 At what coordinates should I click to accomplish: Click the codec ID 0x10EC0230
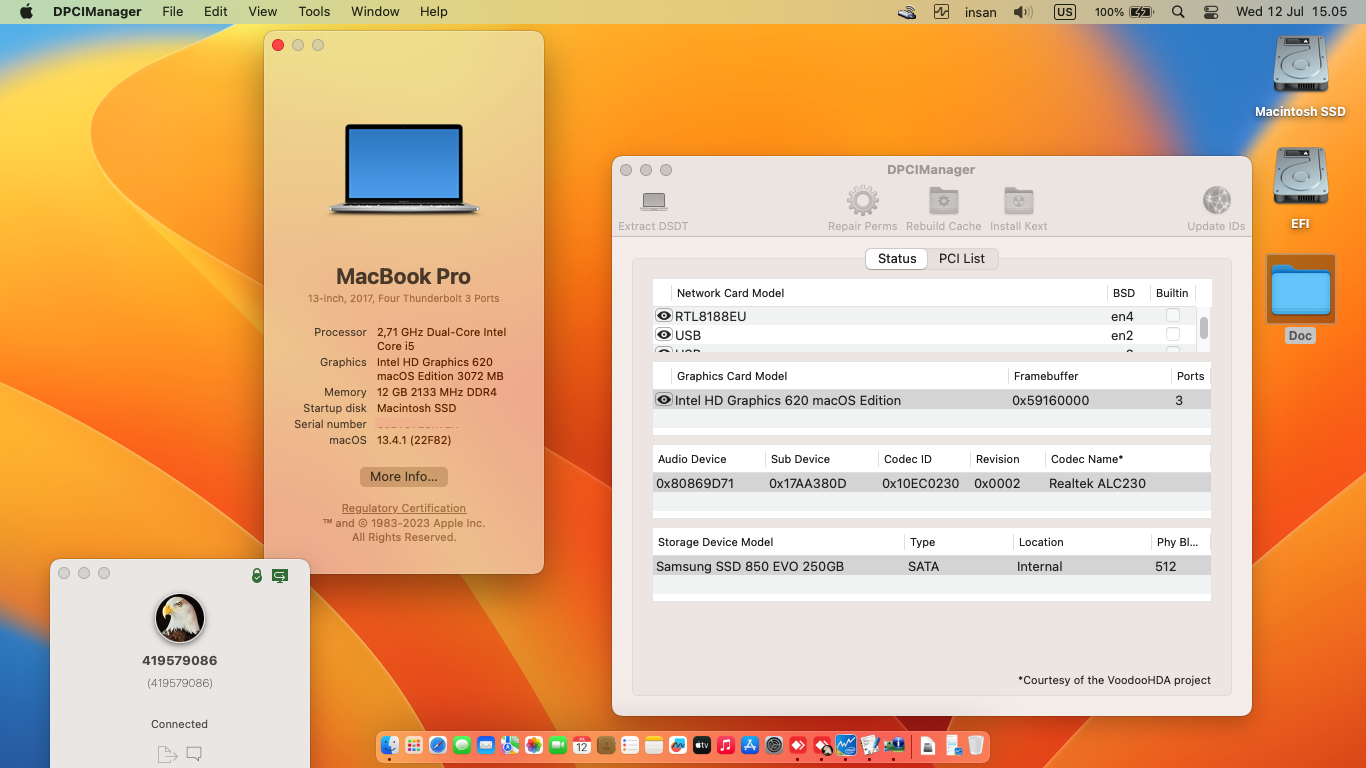click(x=921, y=483)
